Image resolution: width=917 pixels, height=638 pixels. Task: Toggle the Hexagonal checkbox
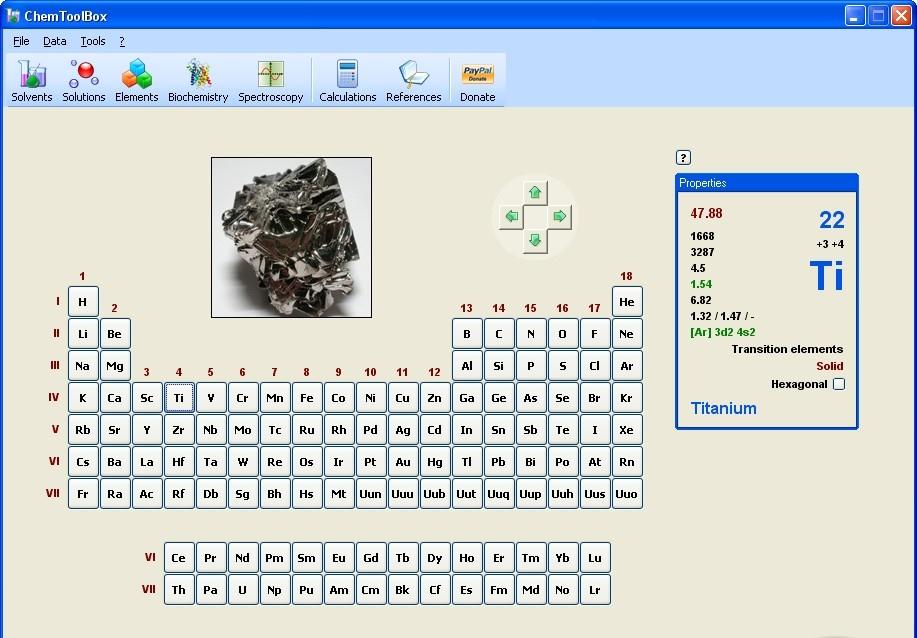tap(839, 384)
